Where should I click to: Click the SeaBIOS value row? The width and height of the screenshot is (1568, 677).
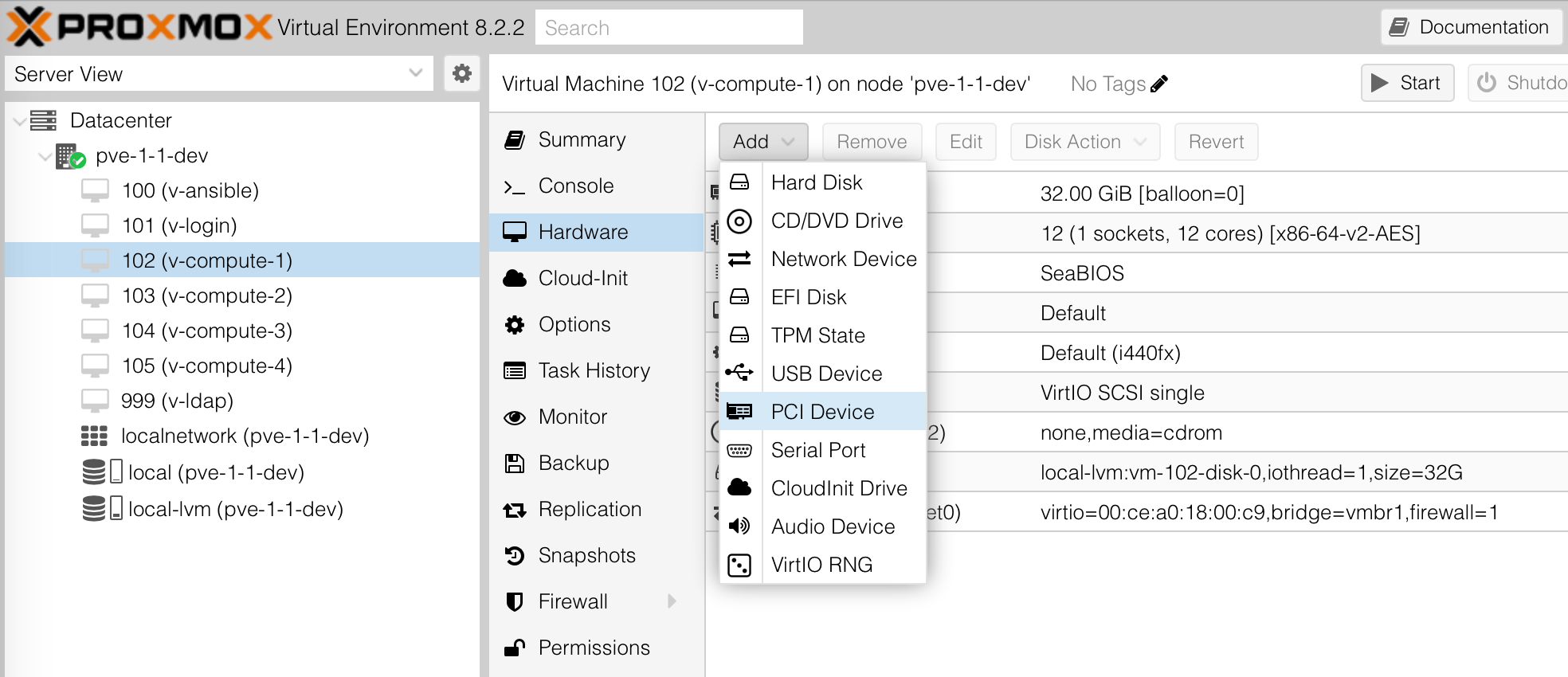1082,273
